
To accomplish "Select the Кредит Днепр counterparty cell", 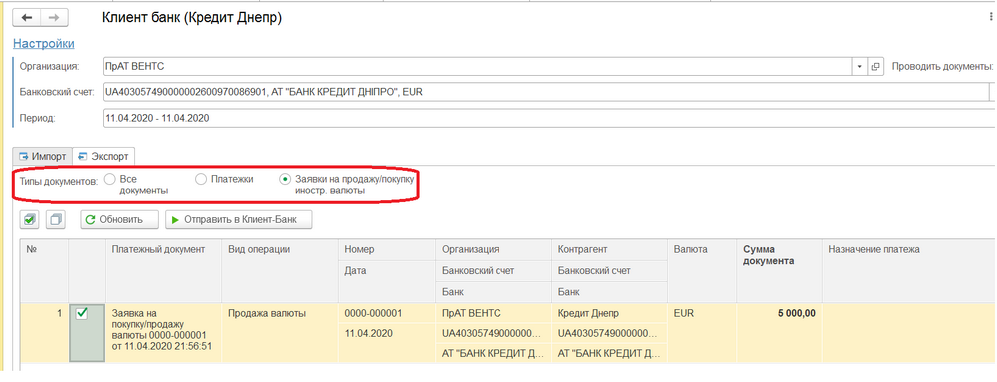I will coord(609,313).
